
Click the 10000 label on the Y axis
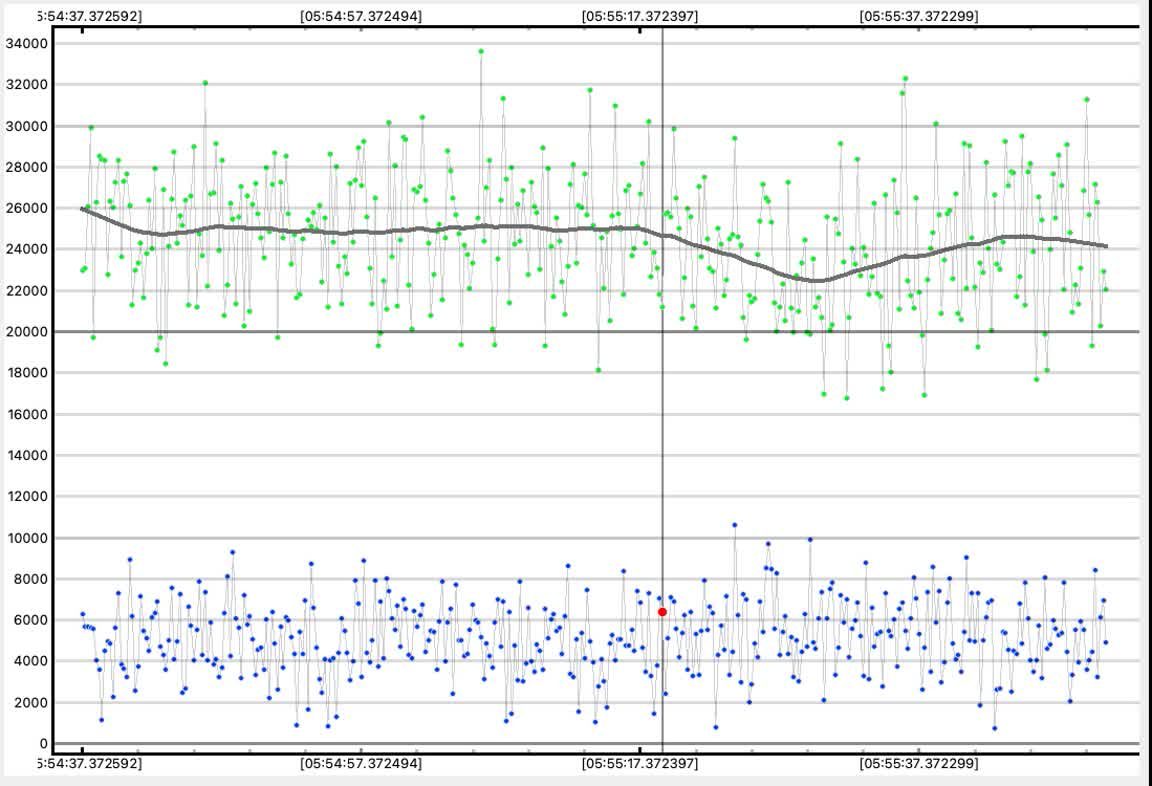28,538
